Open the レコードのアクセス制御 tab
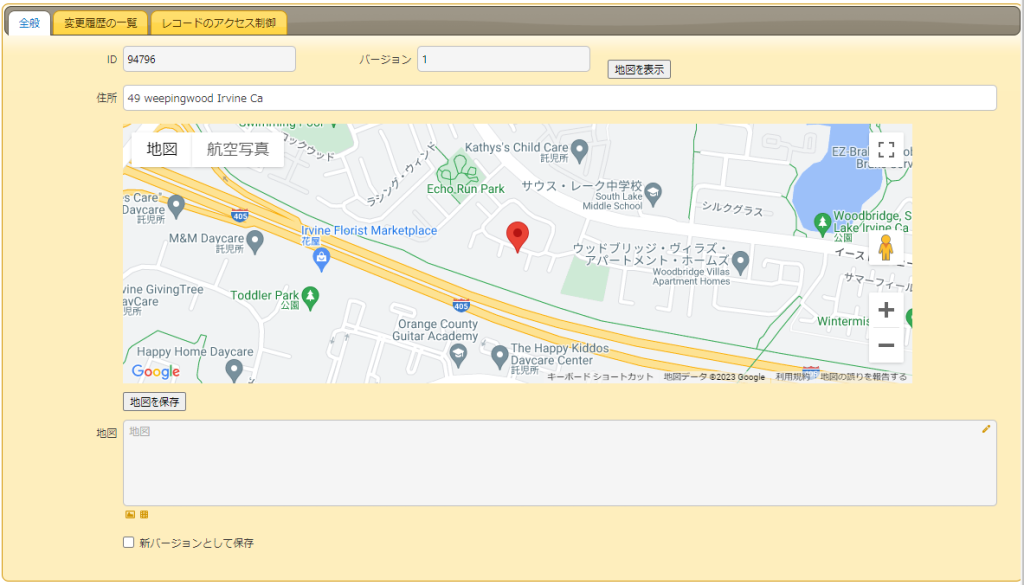Viewport: 1024px width, 585px height. coord(219,24)
